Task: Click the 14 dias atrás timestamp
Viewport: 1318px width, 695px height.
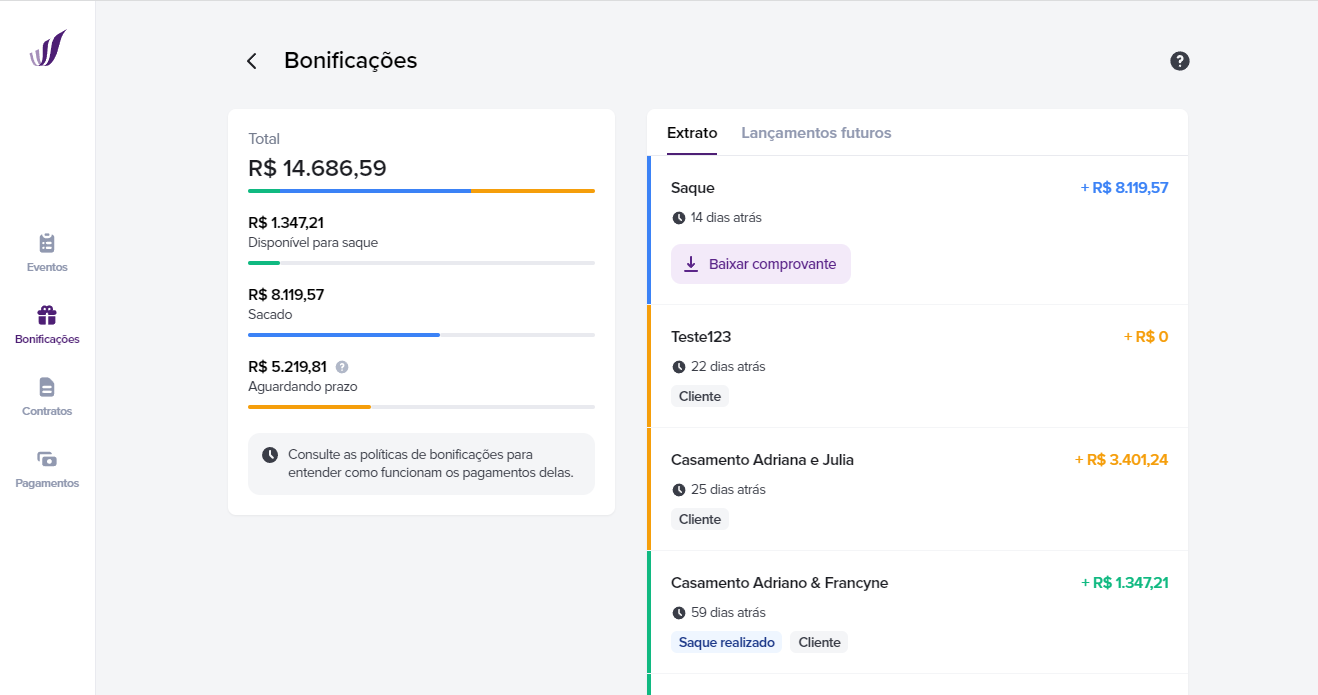Action: click(x=726, y=217)
